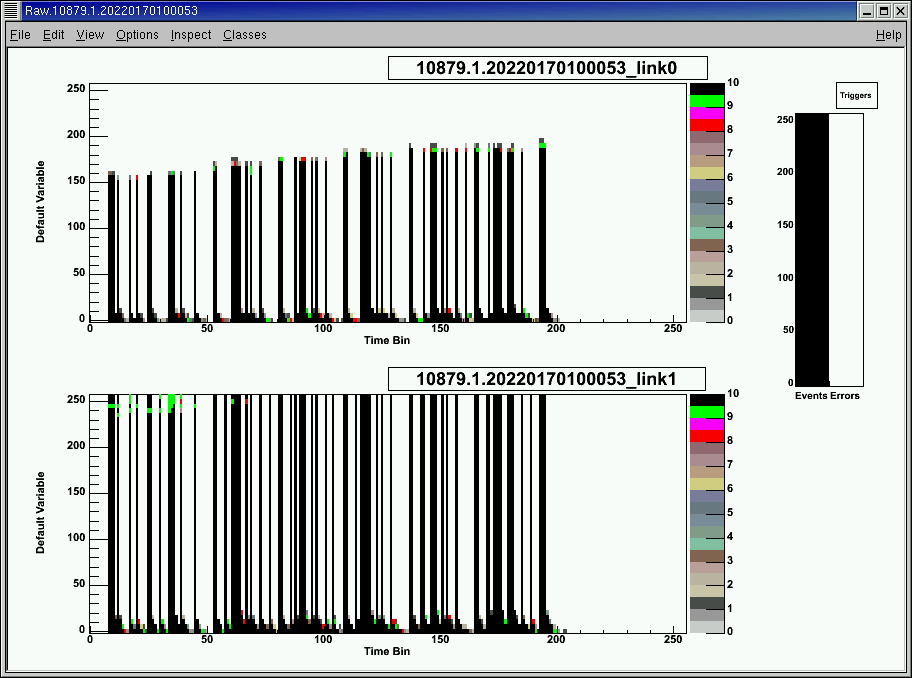The height and width of the screenshot is (678, 912).
Task: Click the Time Bin axis label under link0
Action: 386,340
